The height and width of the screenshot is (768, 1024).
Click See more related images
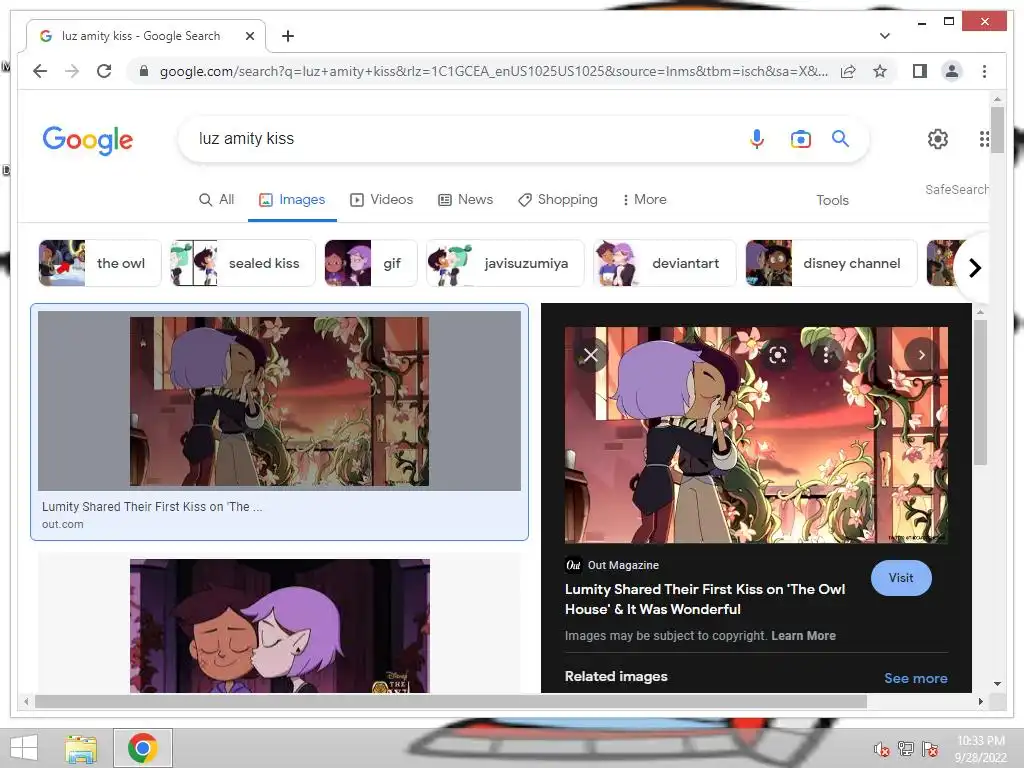tap(916, 678)
